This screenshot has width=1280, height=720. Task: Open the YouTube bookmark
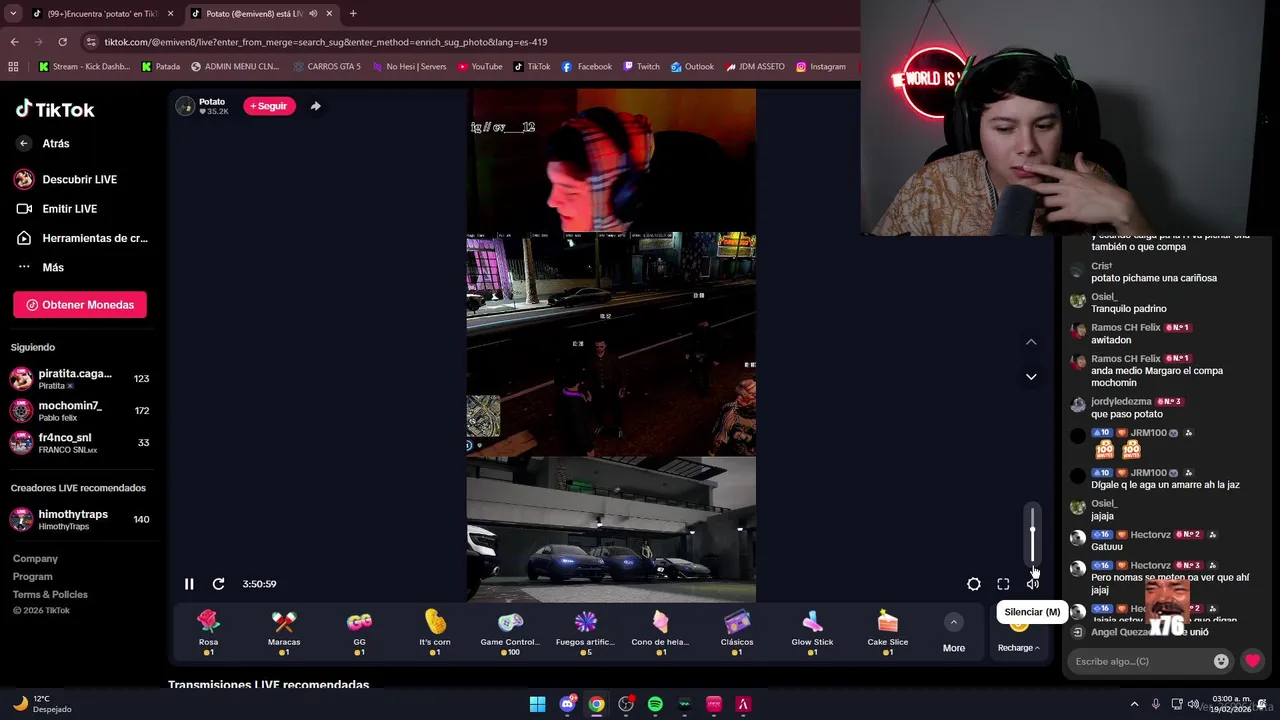click(480, 67)
